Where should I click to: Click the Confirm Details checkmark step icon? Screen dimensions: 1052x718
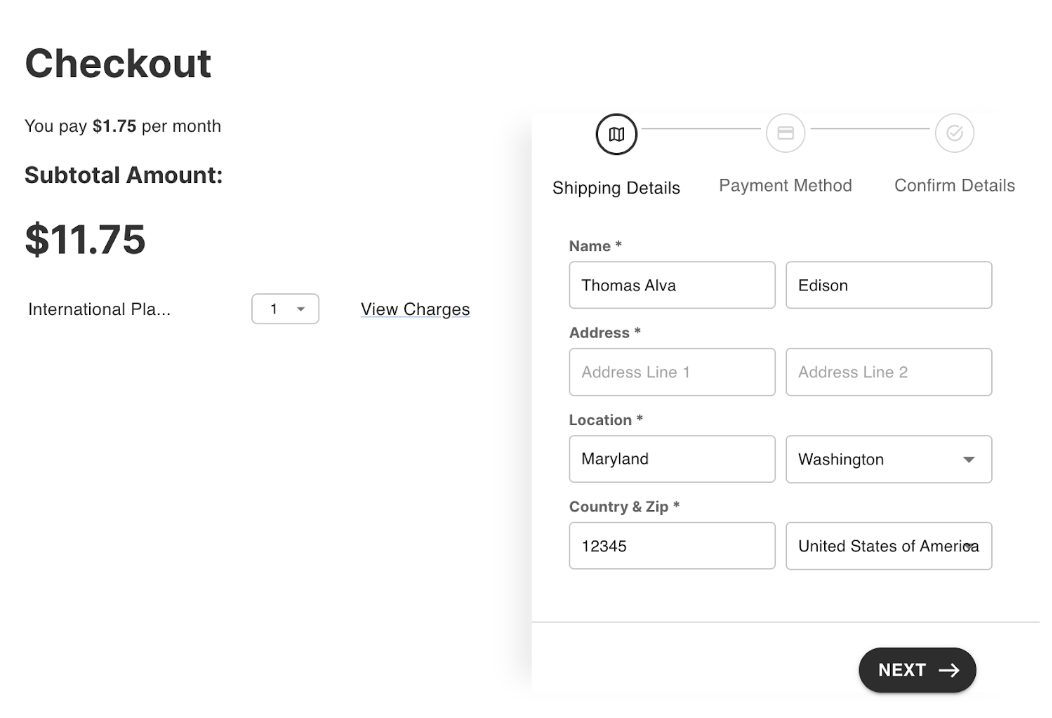pos(954,133)
